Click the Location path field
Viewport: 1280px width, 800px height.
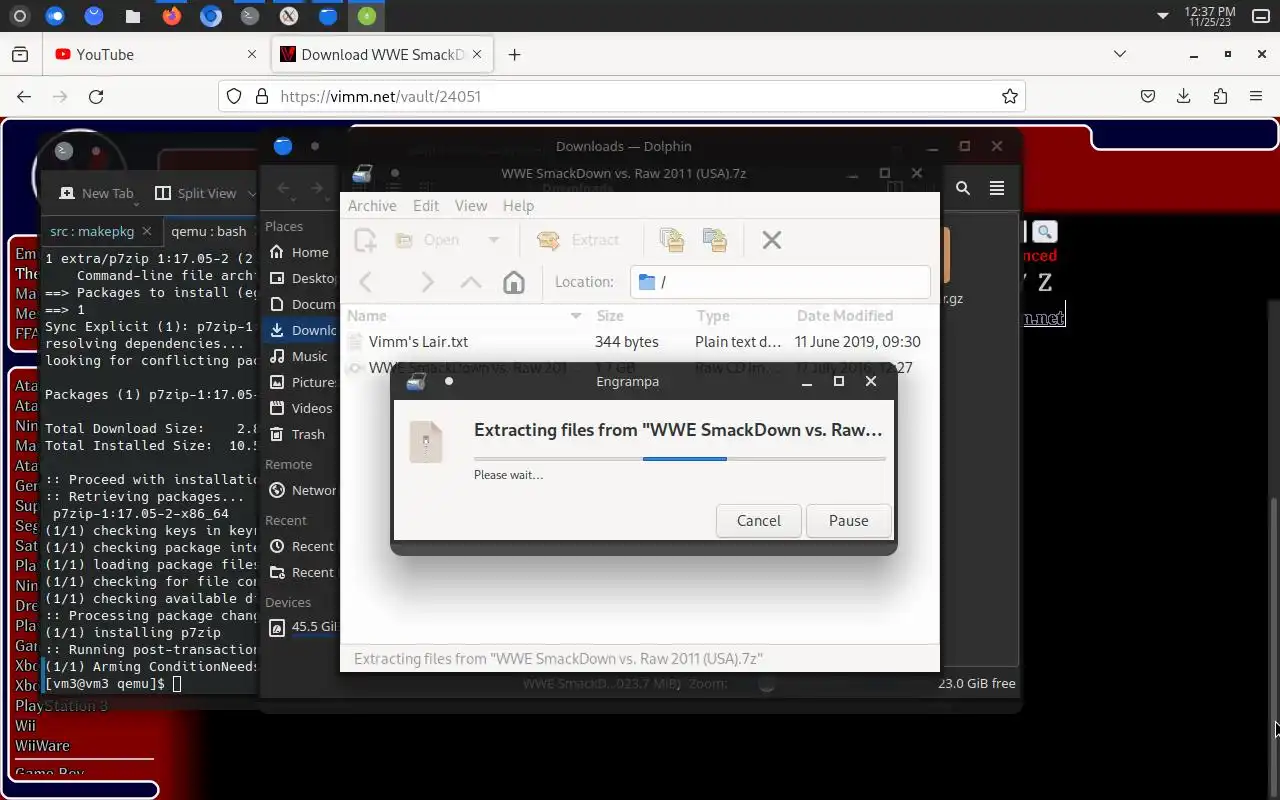[x=780, y=282]
